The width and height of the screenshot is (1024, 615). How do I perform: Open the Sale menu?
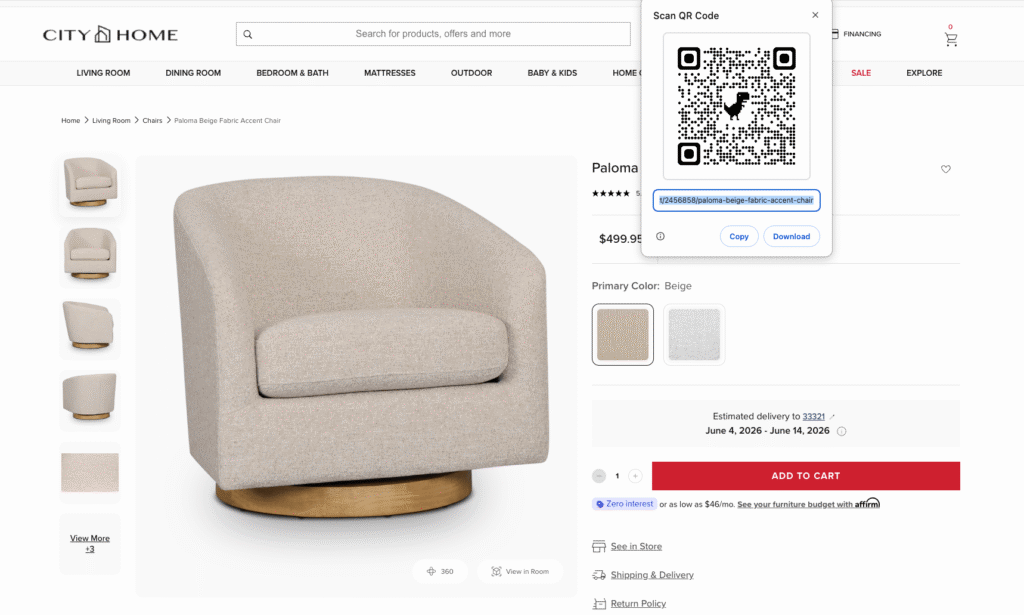tap(861, 73)
